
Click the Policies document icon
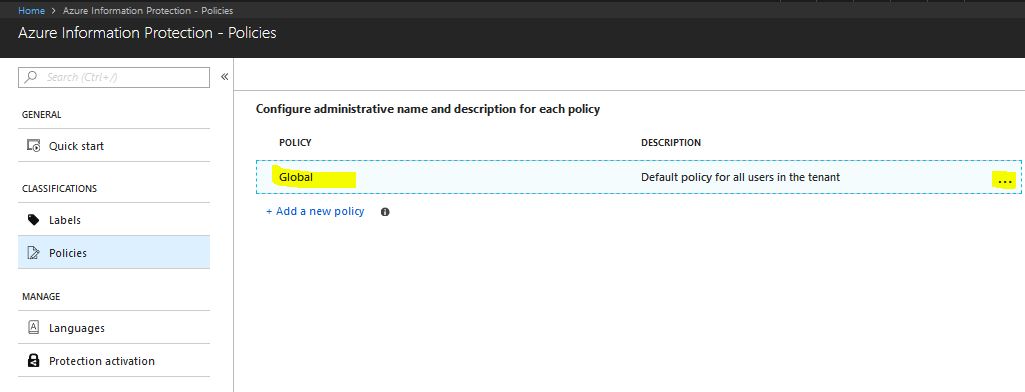tap(33, 253)
